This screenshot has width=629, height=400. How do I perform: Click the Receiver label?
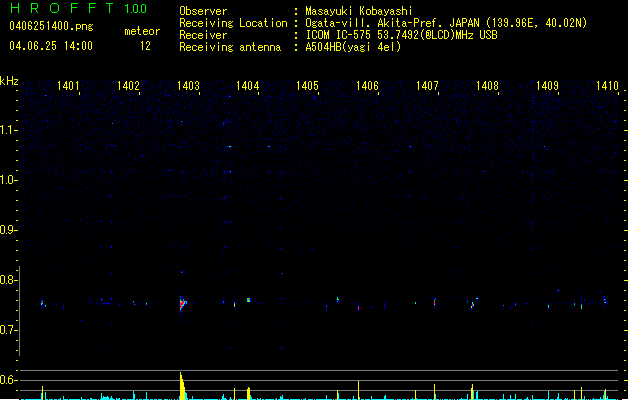pyautogui.click(x=203, y=35)
